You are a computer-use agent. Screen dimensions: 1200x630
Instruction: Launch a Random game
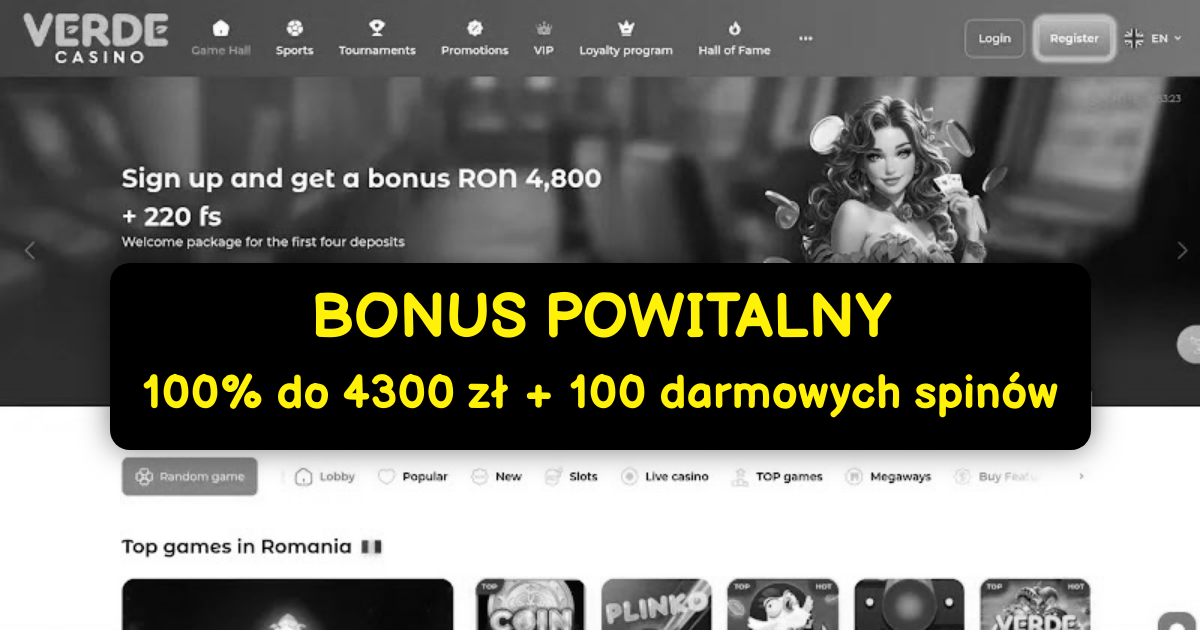(x=190, y=477)
